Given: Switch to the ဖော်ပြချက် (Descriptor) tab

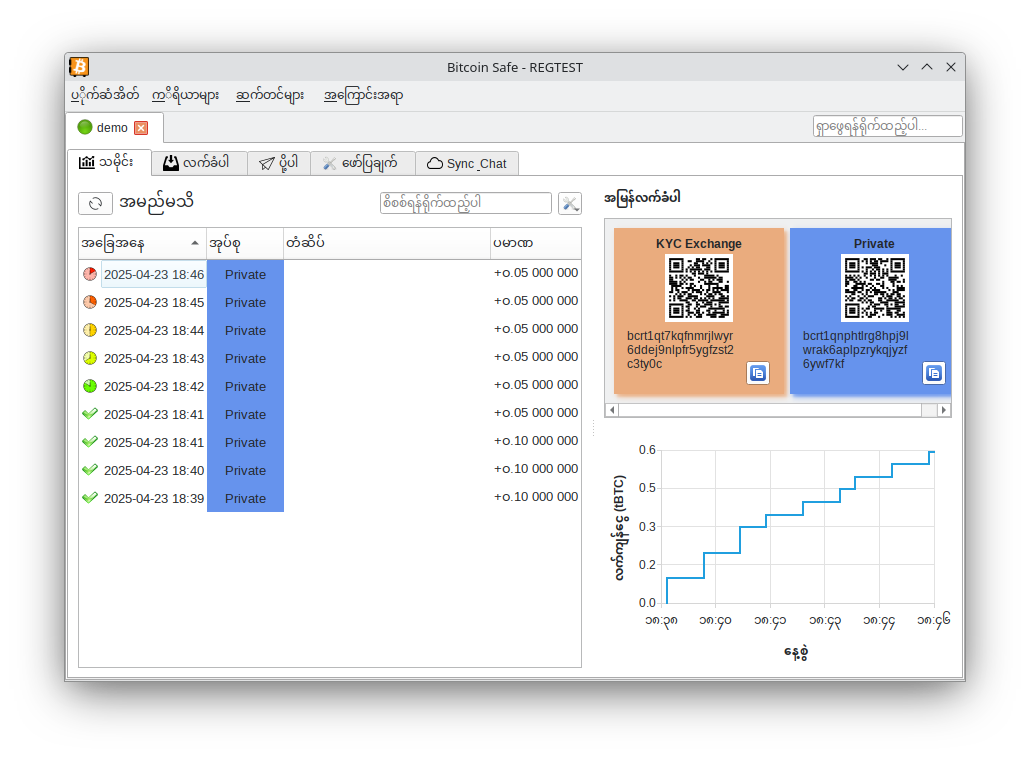Looking at the screenshot, I should pos(363,163).
